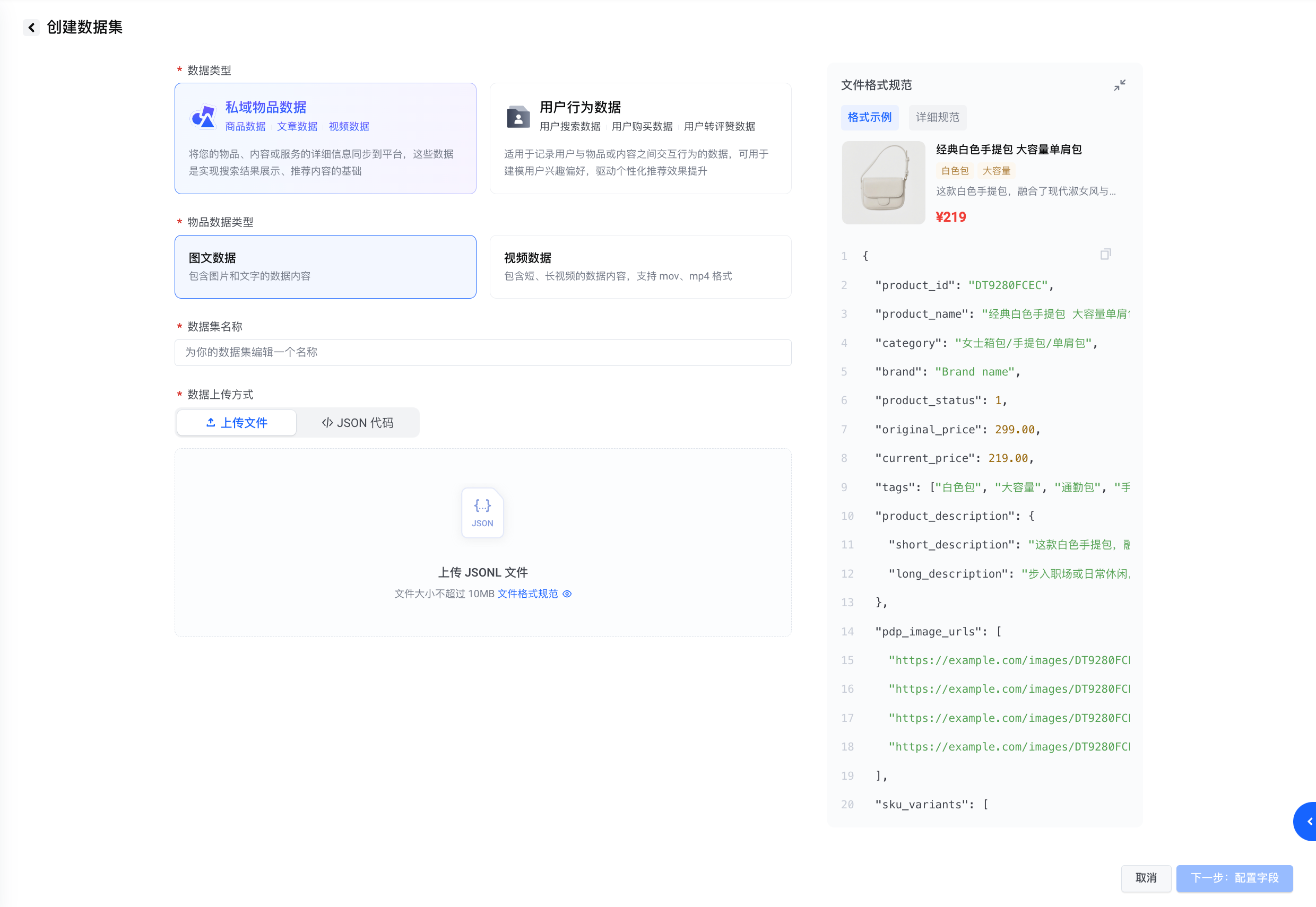Select 视频数据 item data type
1316x907 pixels.
click(640, 266)
